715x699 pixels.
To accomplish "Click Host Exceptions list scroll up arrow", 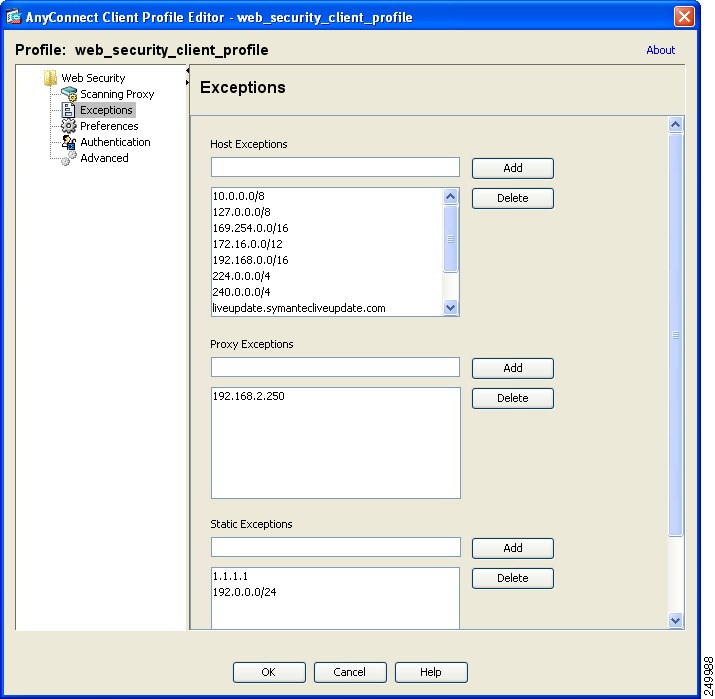I will (x=451, y=197).
